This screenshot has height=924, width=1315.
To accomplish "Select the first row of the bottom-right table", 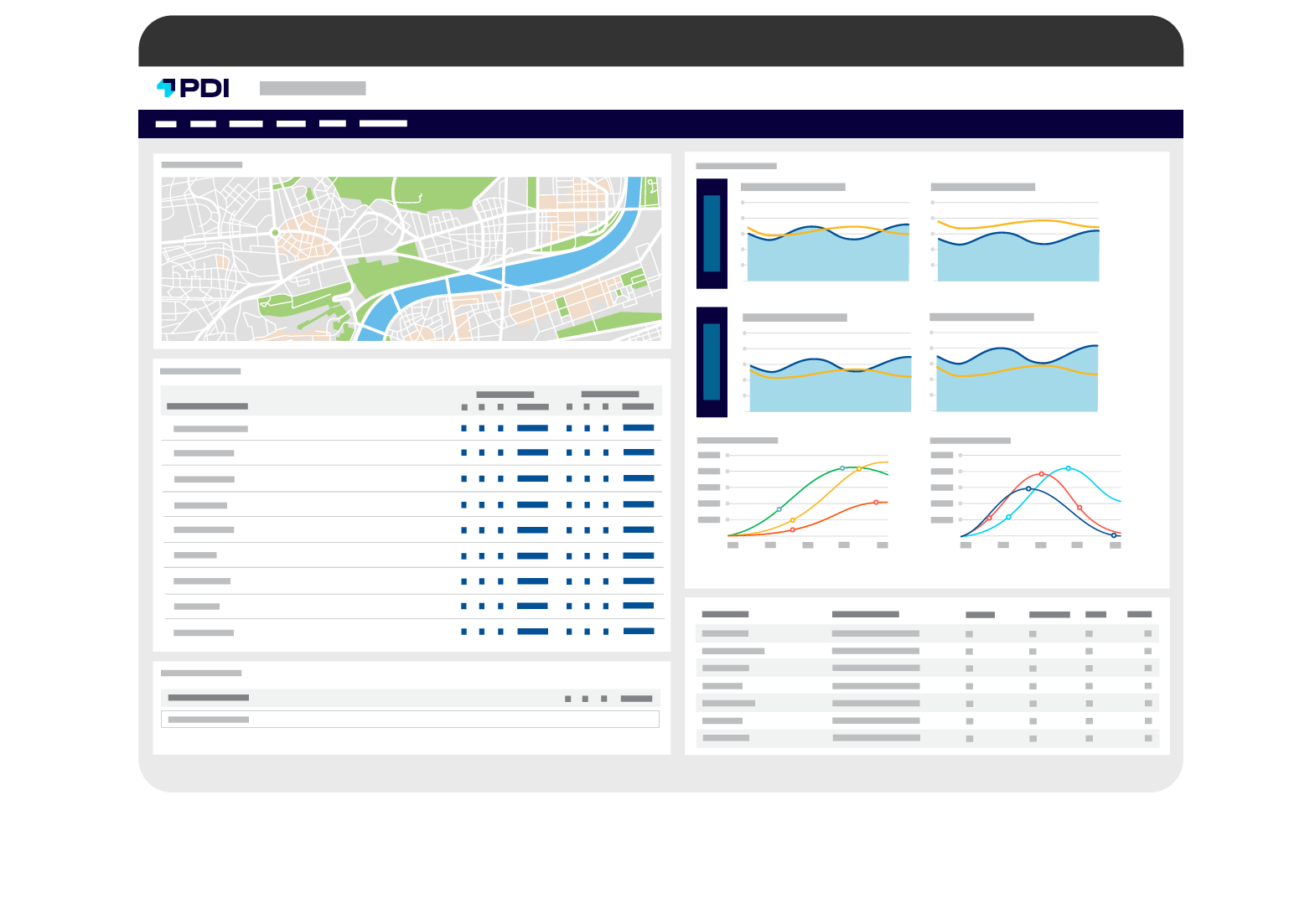I will pos(926,633).
